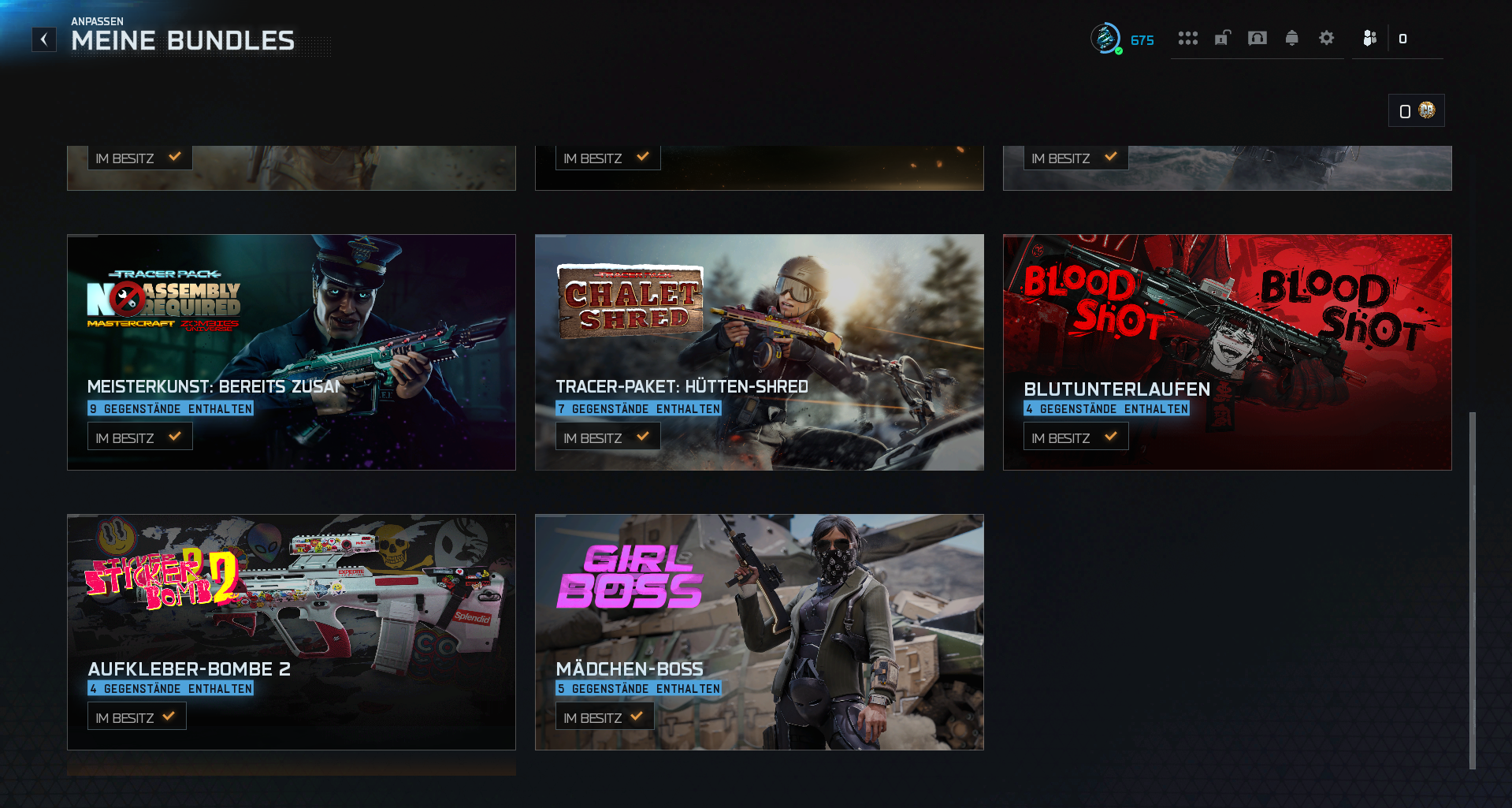The width and height of the screenshot is (1512, 808).
Task: Click the 'Aufkleber-Bombe 2' title text
Action: pos(189,669)
